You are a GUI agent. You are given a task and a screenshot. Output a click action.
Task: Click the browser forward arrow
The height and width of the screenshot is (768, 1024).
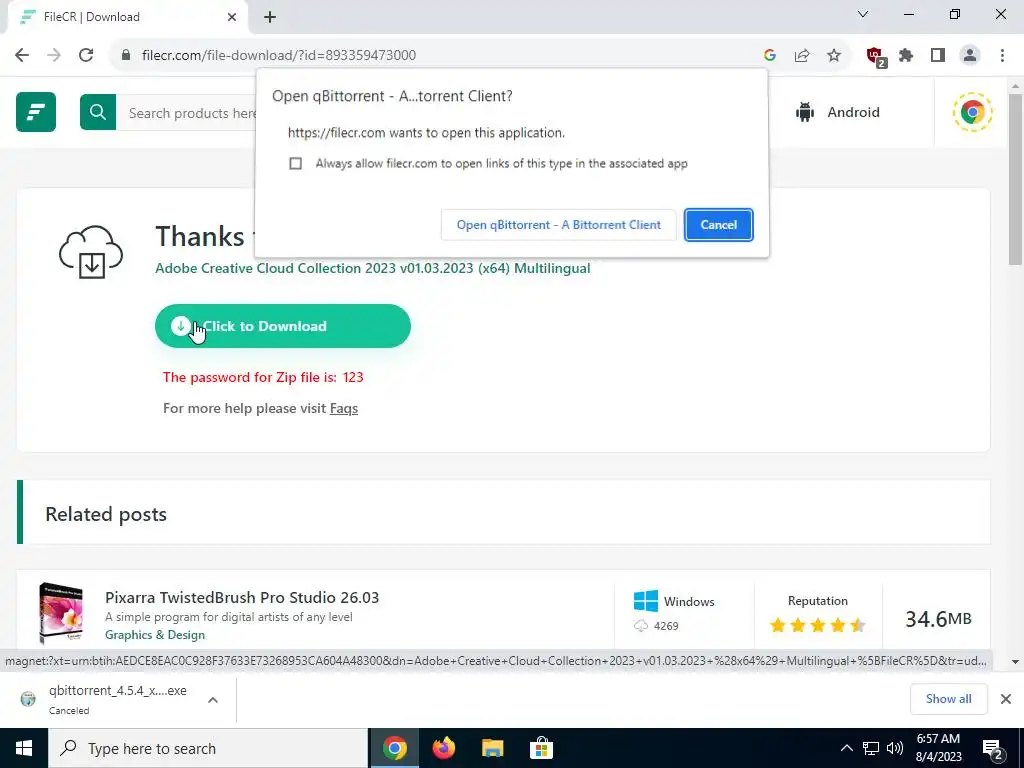point(54,55)
